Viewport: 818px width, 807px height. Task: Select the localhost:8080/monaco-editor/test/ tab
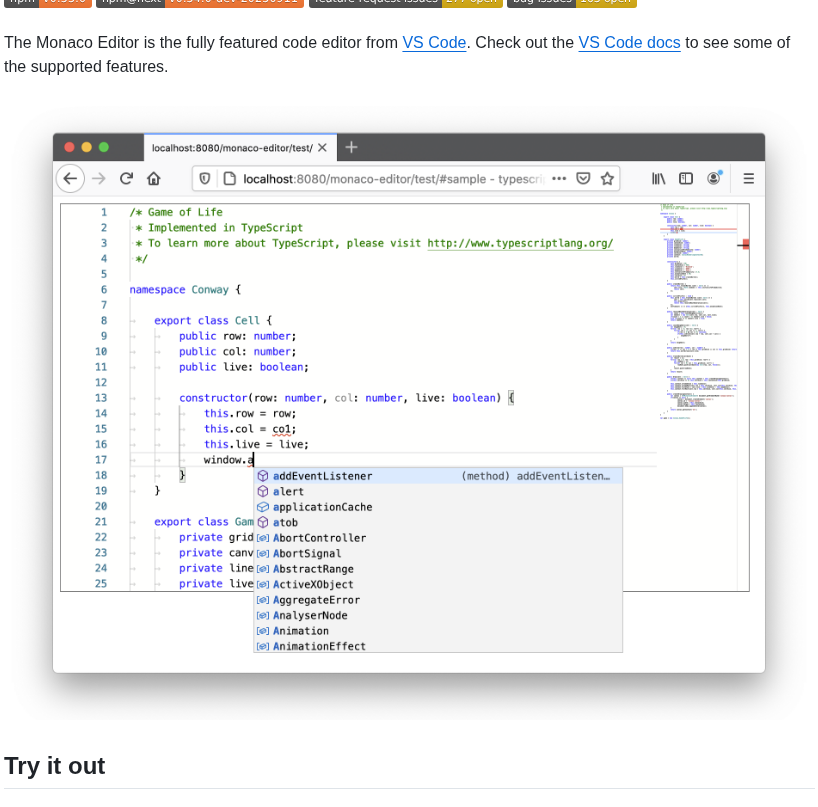(x=240, y=148)
